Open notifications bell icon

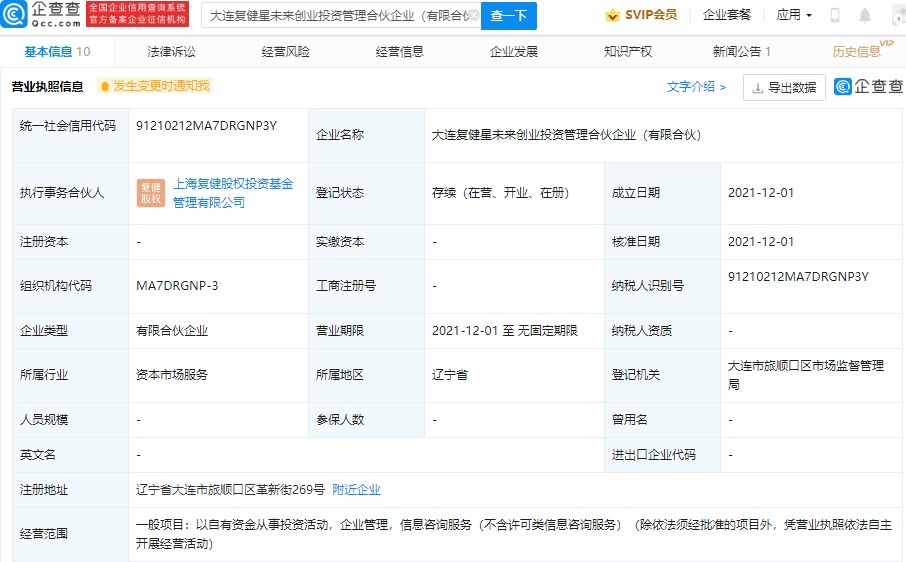(864, 16)
